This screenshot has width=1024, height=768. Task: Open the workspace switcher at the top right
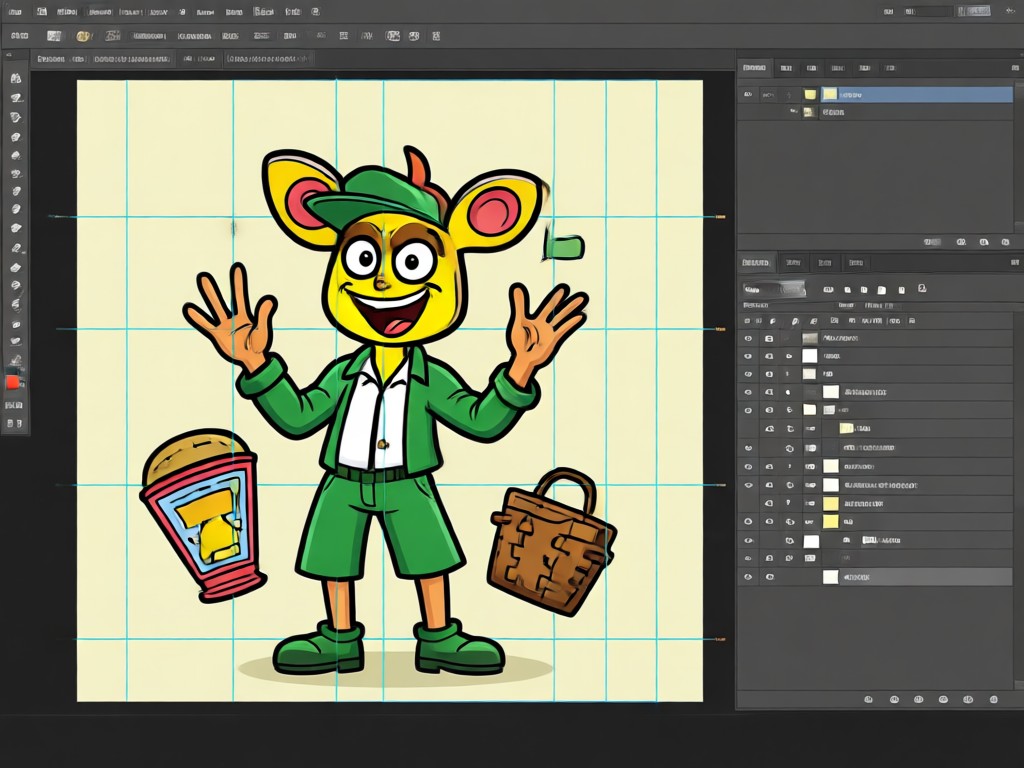(974, 11)
